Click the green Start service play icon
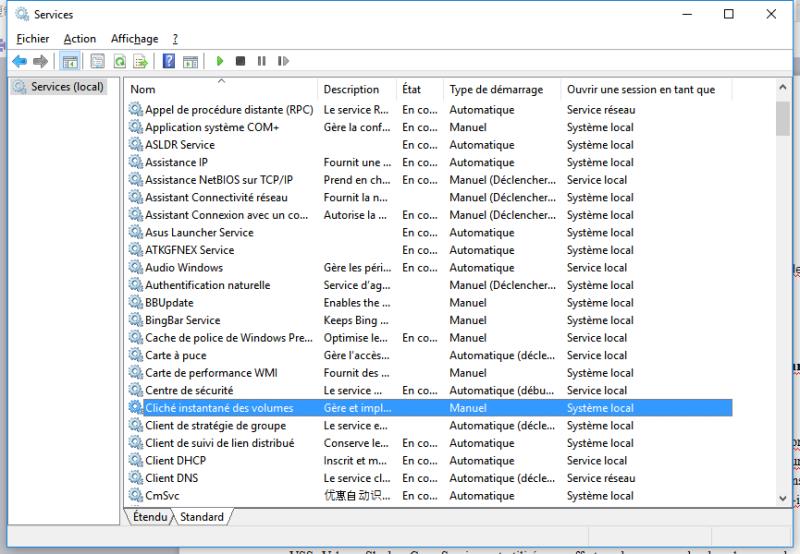Viewport: 800px width, 554px height. point(220,61)
